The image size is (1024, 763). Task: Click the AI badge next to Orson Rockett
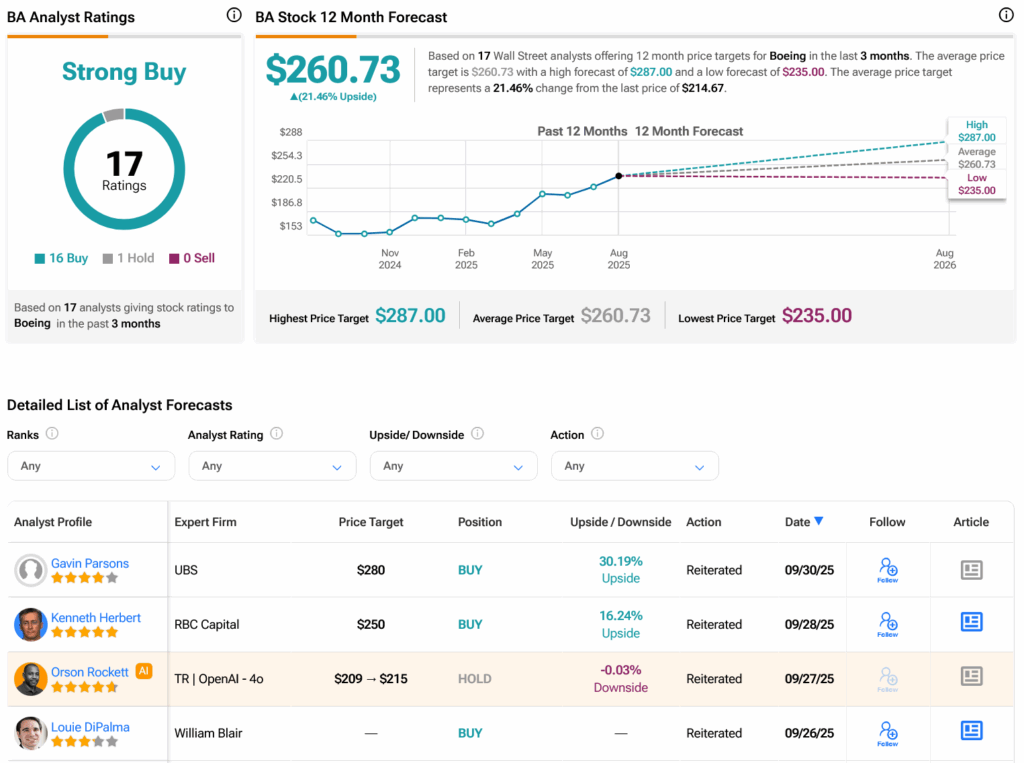click(x=144, y=671)
